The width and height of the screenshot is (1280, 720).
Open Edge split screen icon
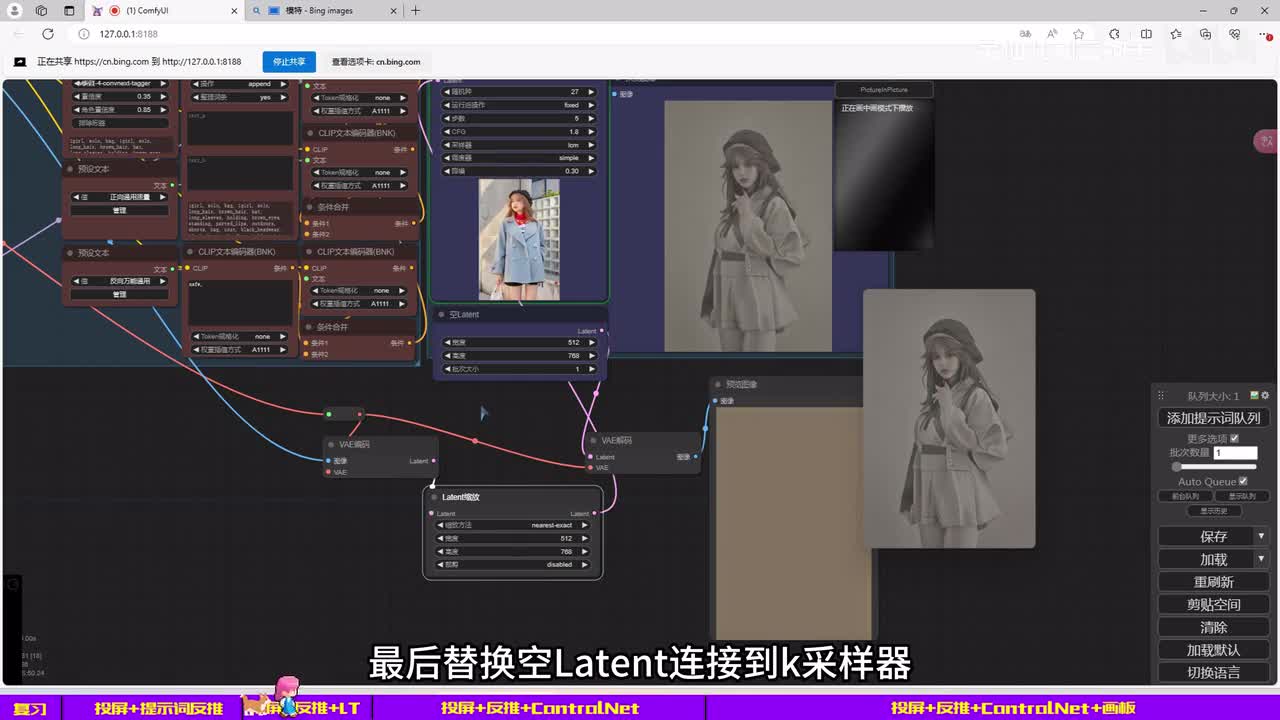tap(1146, 34)
